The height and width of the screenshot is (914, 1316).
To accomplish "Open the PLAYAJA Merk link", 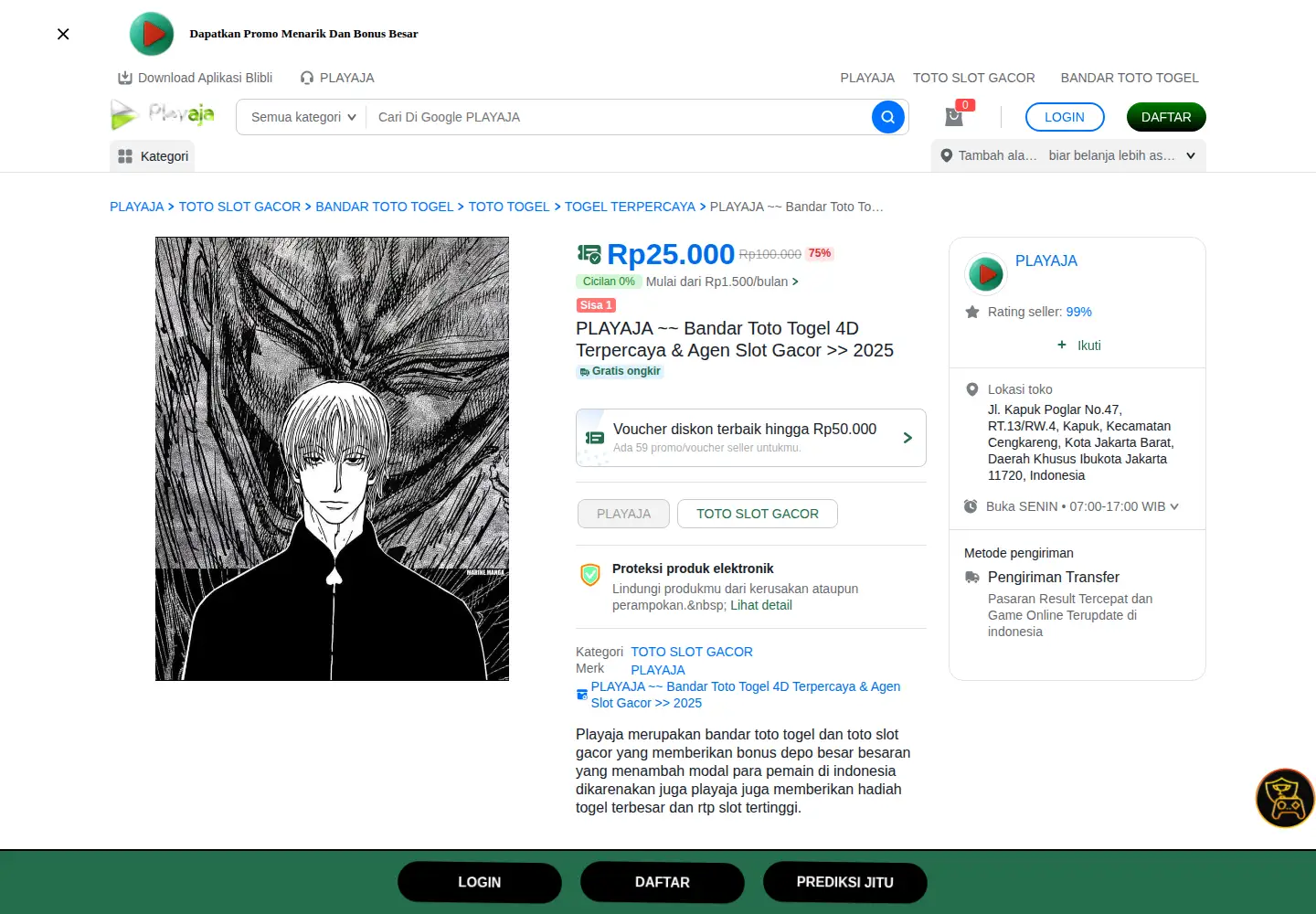I will pyautogui.click(x=658, y=670).
